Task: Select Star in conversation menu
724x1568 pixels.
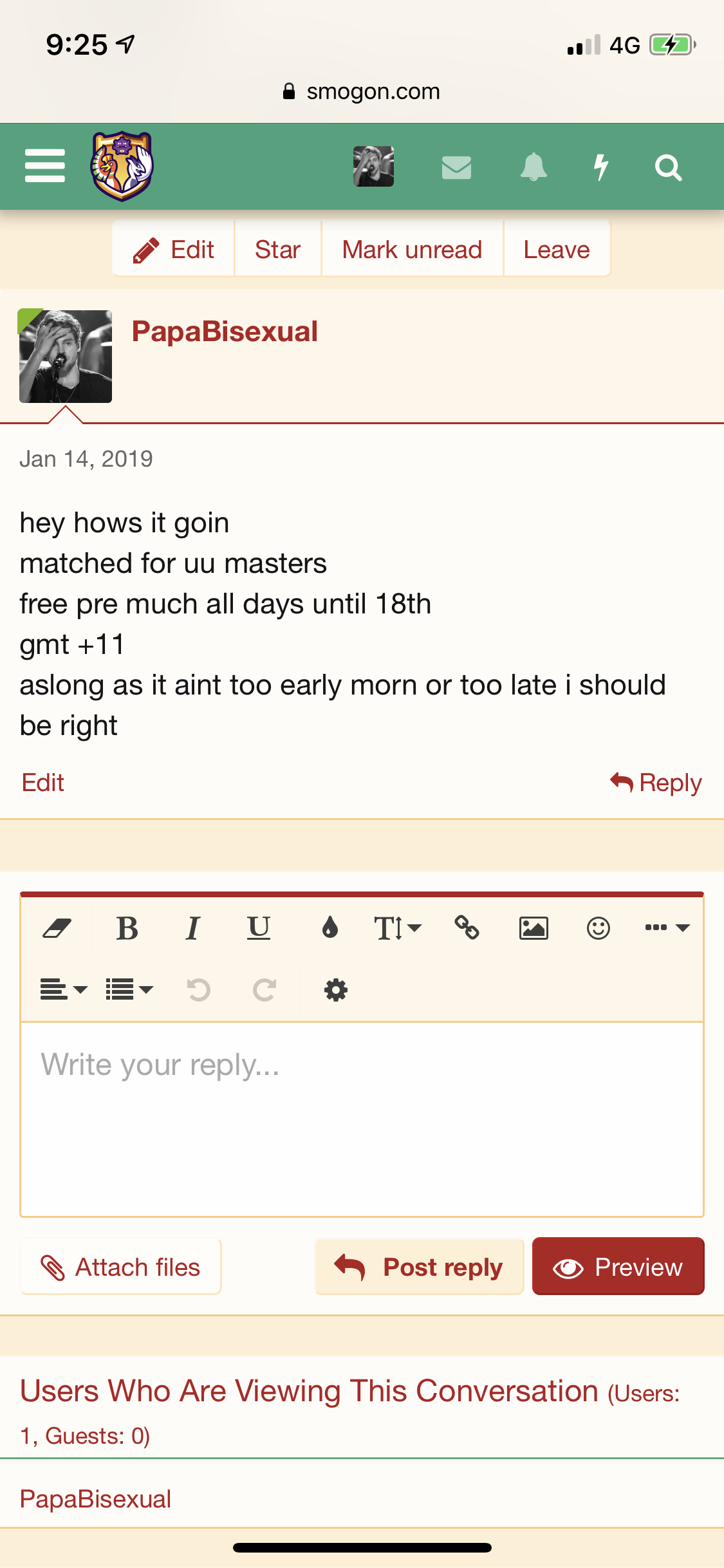Action: [x=277, y=250]
